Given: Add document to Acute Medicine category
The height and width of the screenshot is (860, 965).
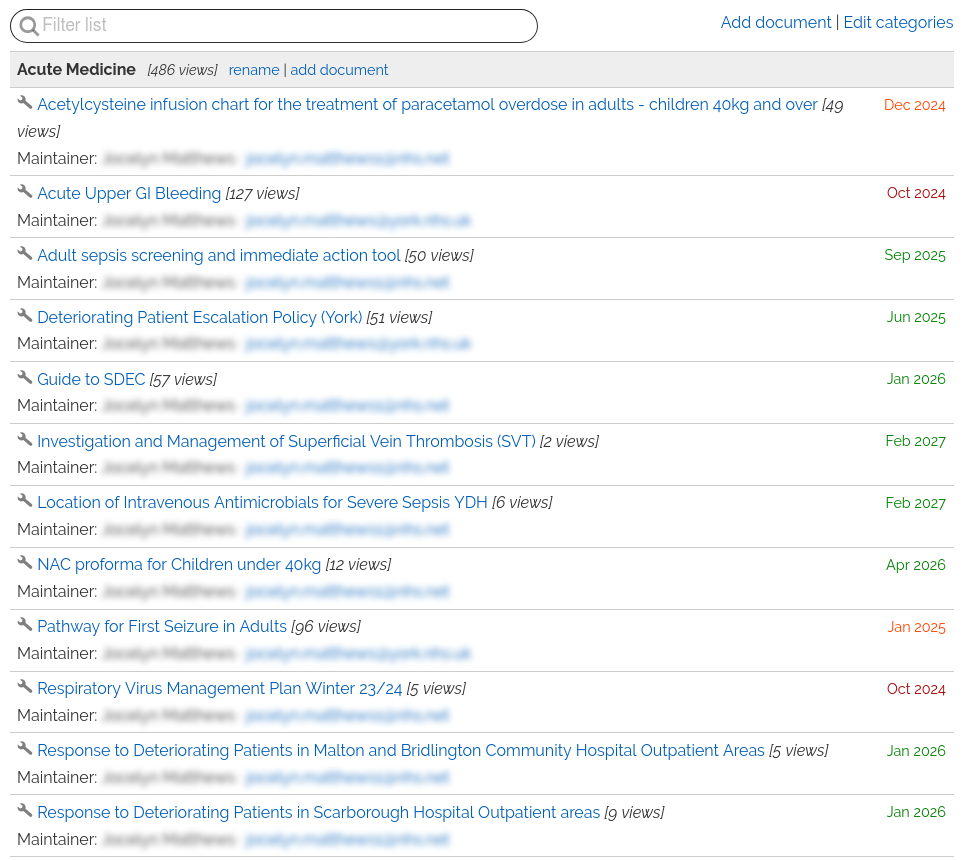Looking at the screenshot, I should (339, 70).
